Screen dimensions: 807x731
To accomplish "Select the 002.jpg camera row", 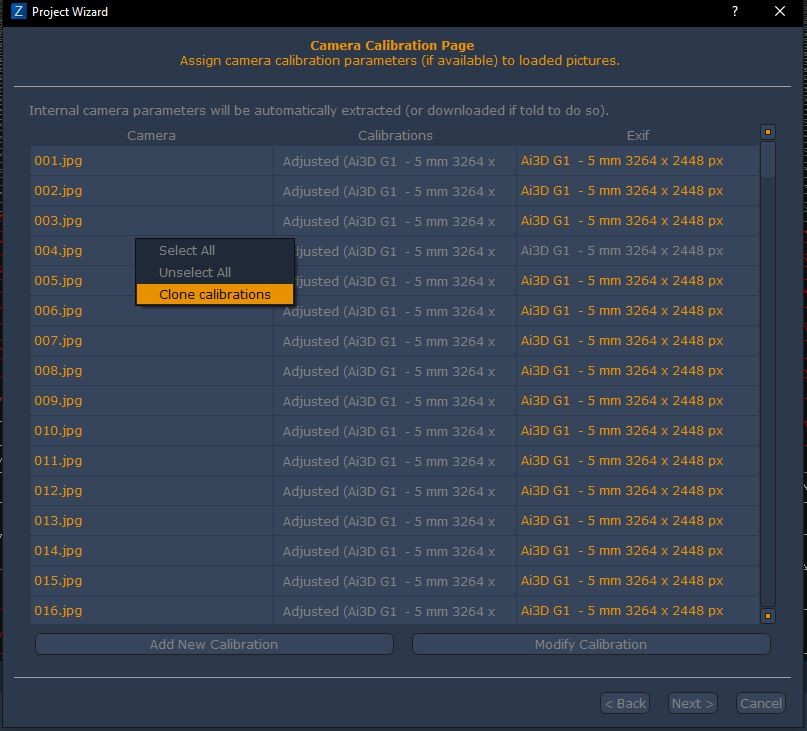I will click(151, 191).
